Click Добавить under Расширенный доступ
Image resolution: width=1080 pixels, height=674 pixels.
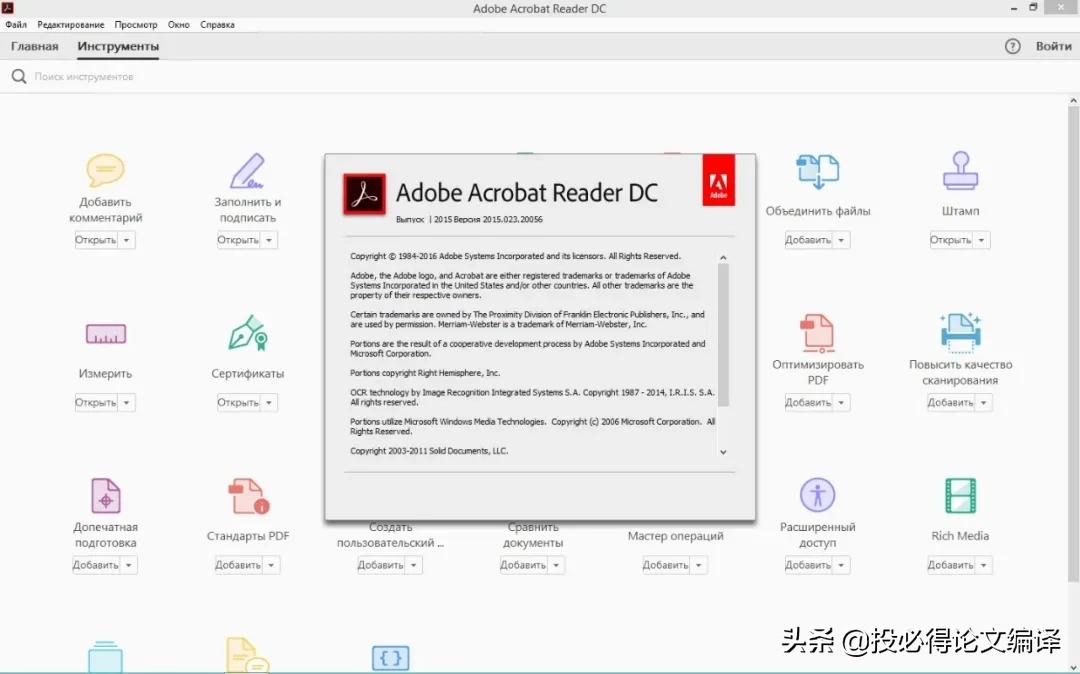808,565
